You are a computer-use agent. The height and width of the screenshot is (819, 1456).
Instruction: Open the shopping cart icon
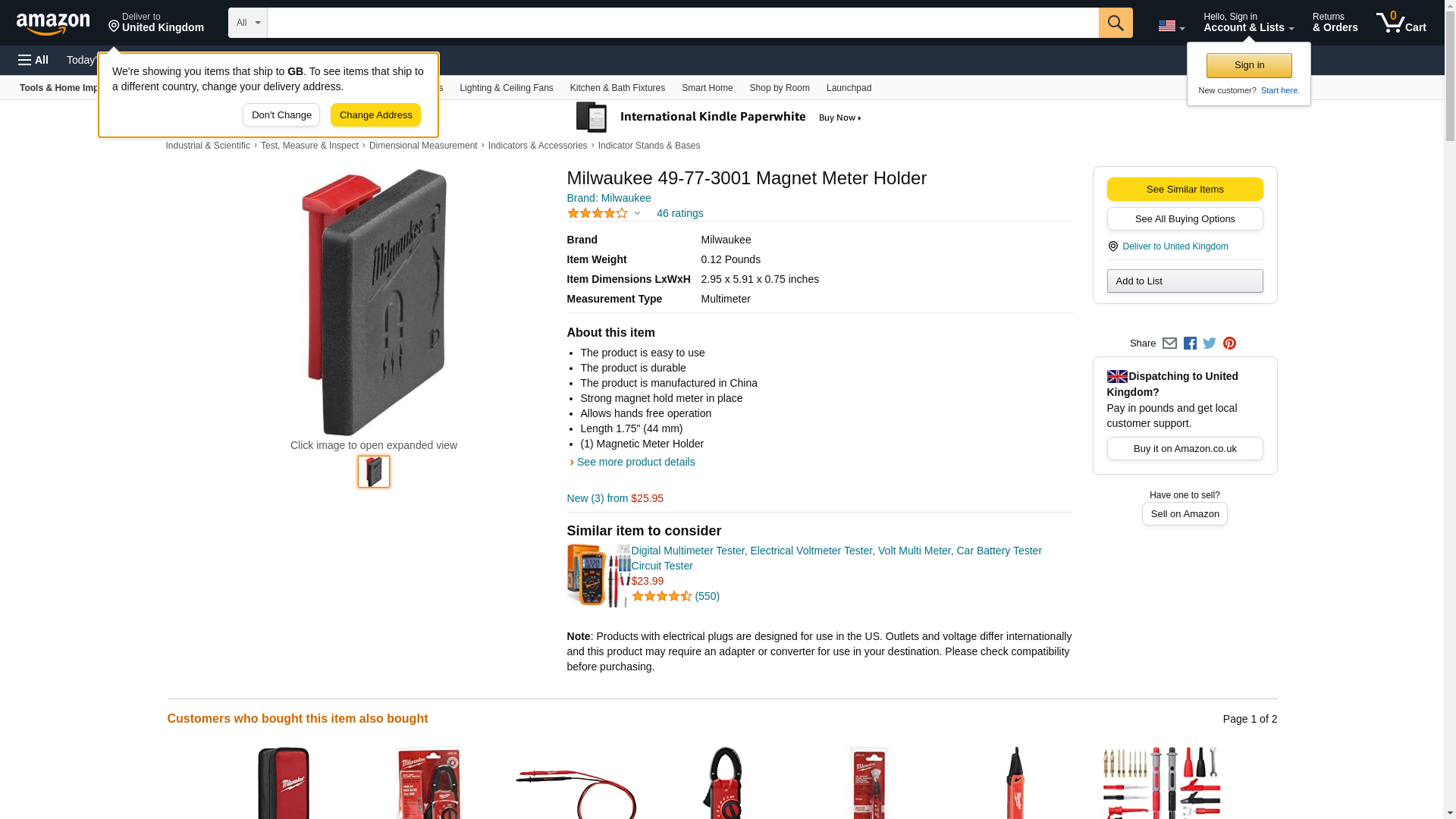click(x=1401, y=23)
